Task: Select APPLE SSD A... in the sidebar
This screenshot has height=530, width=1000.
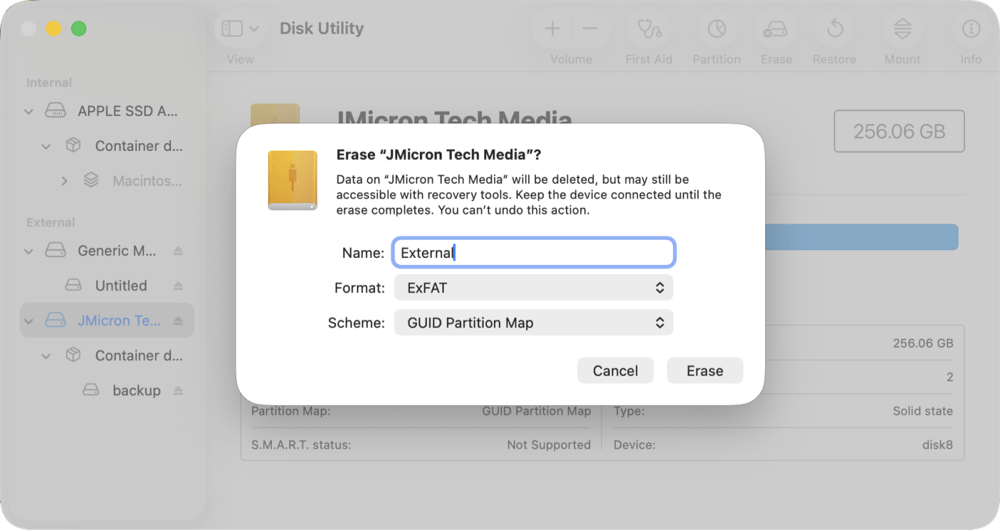Action: (128, 111)
